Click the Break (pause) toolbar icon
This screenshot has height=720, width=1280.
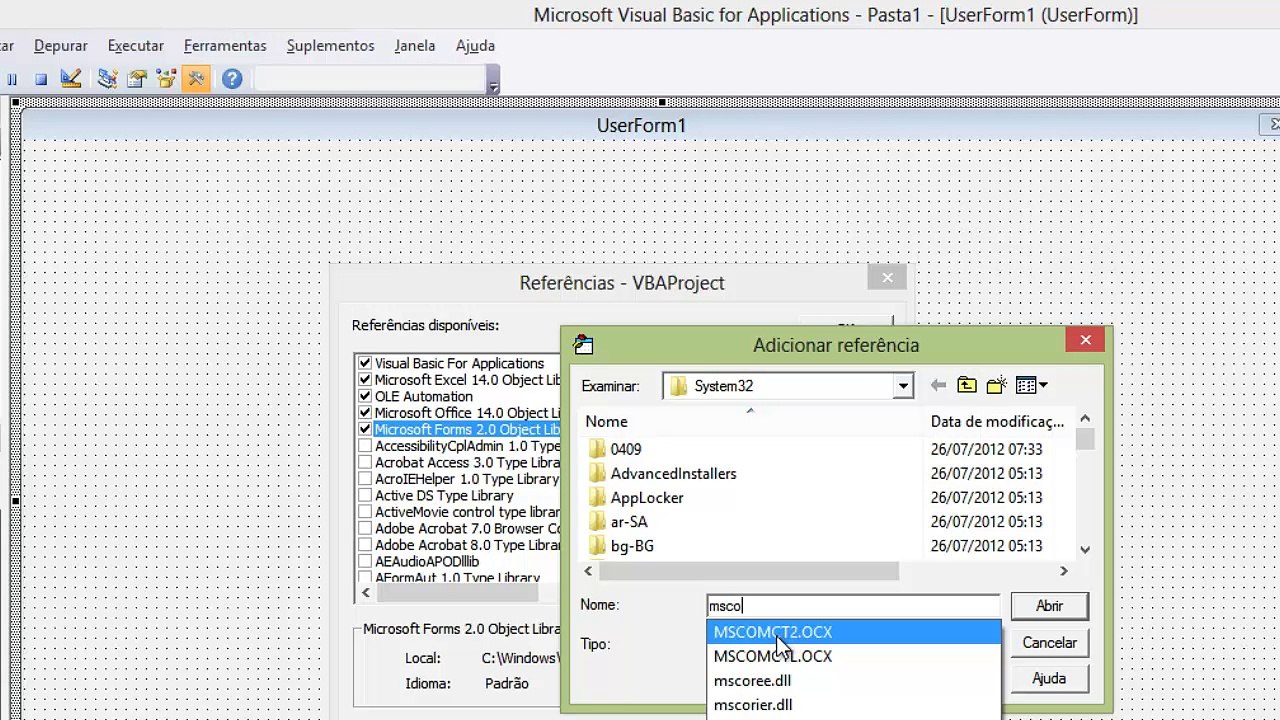(13, 79)
